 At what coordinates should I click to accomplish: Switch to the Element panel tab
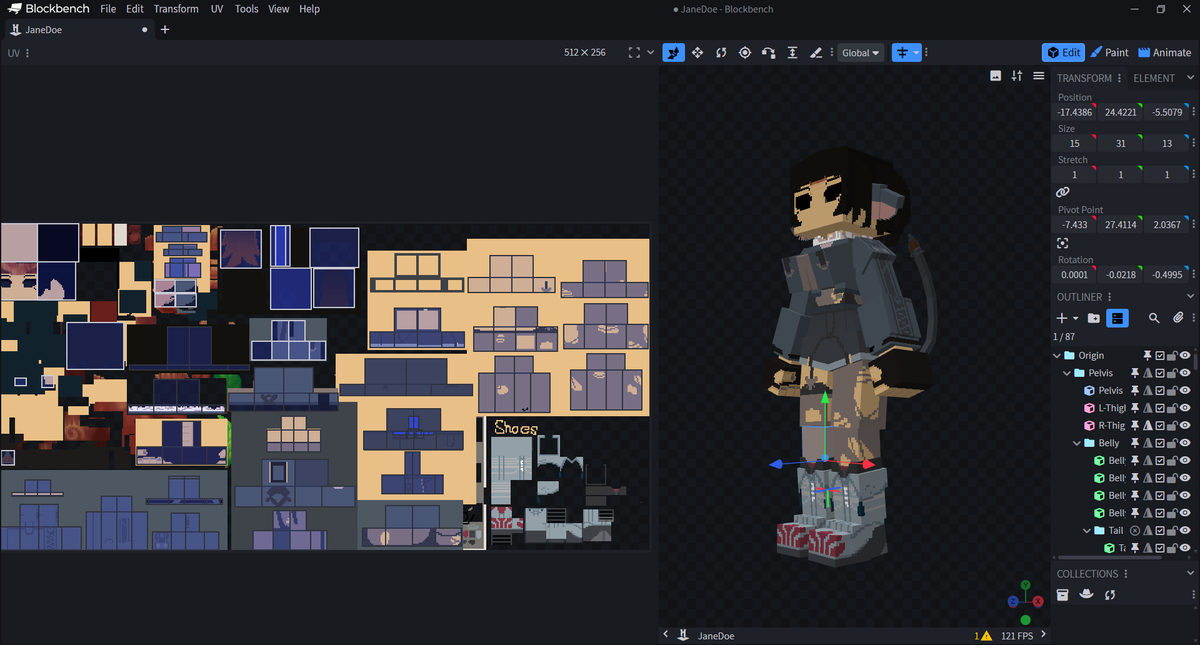pos(1154,78)
